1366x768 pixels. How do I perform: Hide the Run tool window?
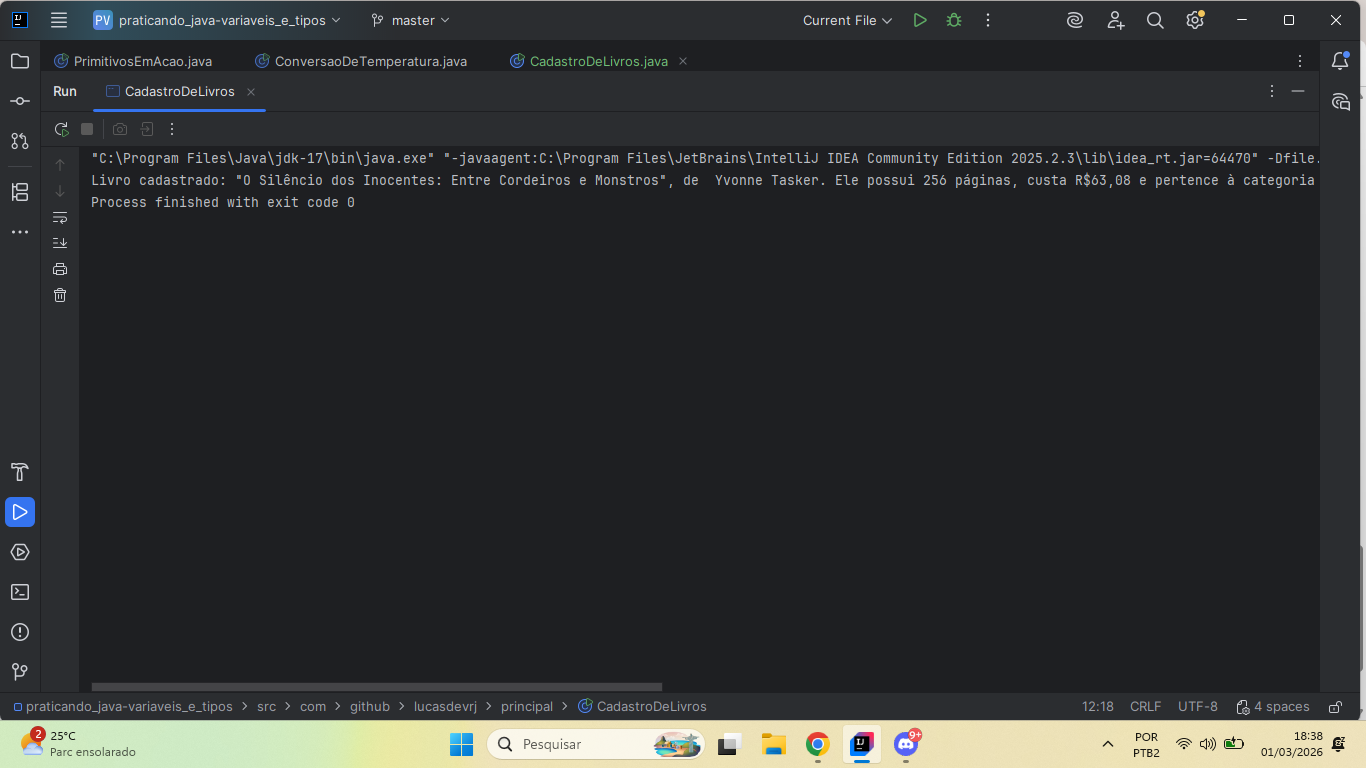(x=1298, y=91)
